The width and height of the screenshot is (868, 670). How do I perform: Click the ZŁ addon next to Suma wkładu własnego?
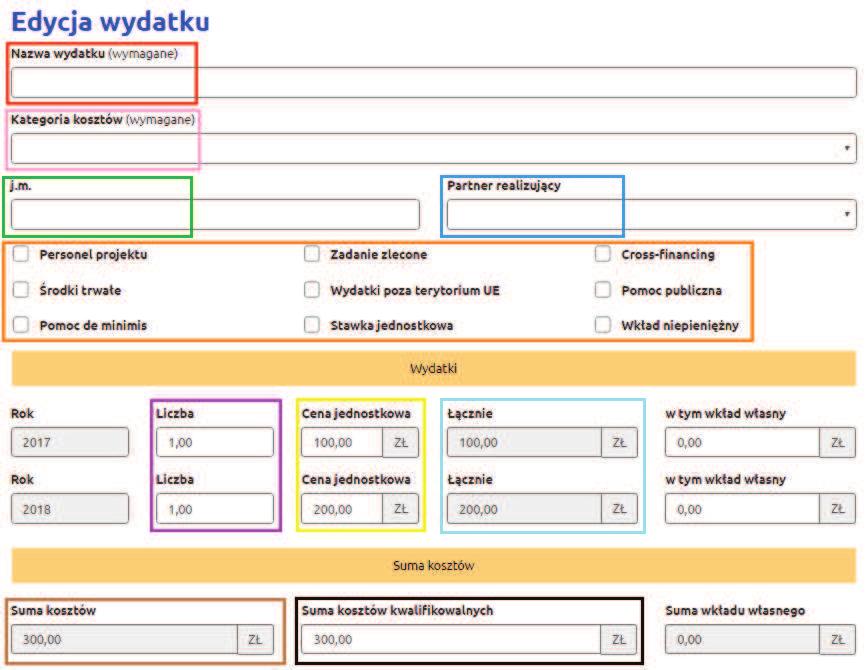tap(838, 640)
